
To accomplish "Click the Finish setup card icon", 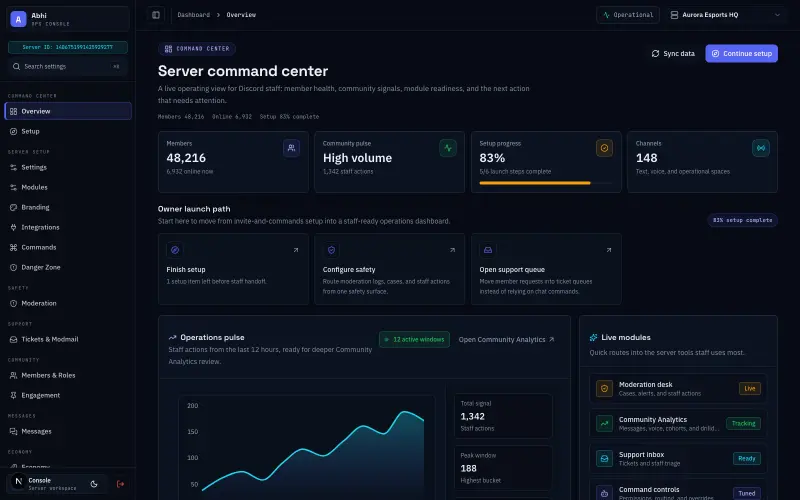I will pyautogui.click(x=175, y=250).
